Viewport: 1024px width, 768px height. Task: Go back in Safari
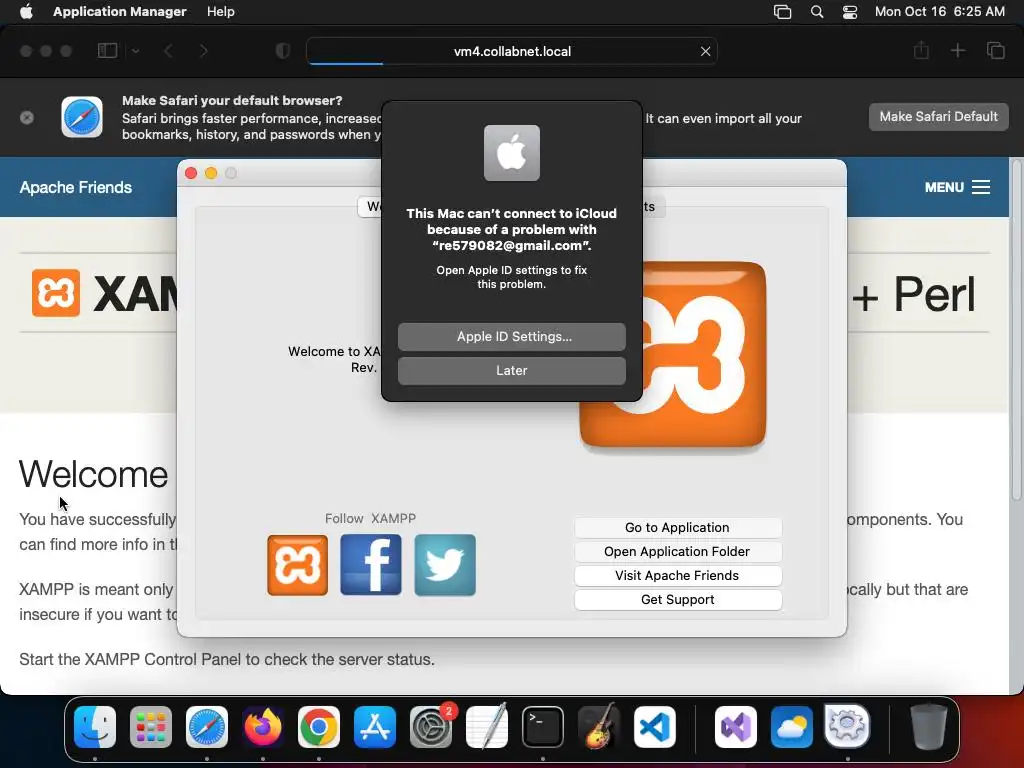click(x=168, y=51)
